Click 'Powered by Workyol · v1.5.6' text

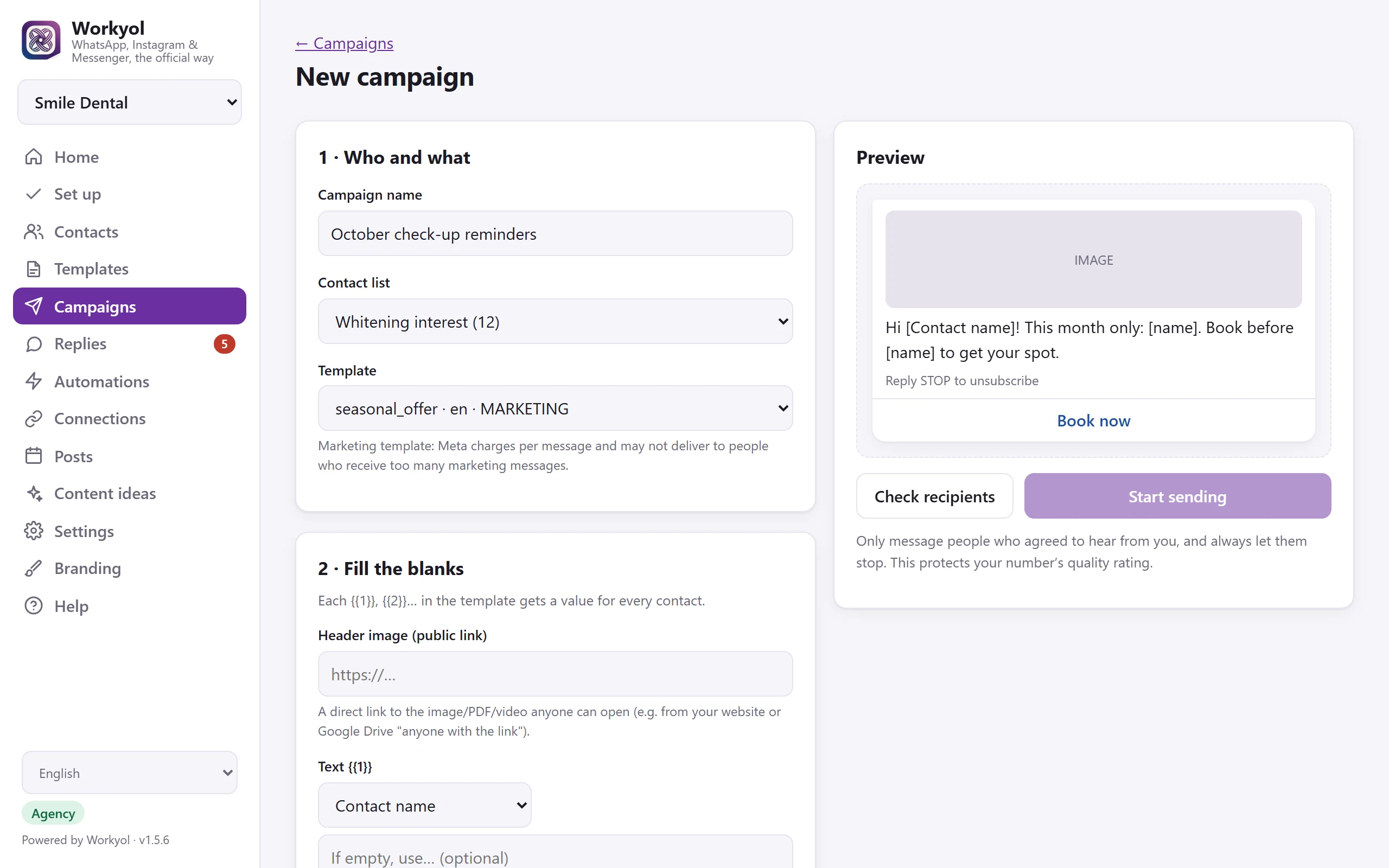pos(96,840)
